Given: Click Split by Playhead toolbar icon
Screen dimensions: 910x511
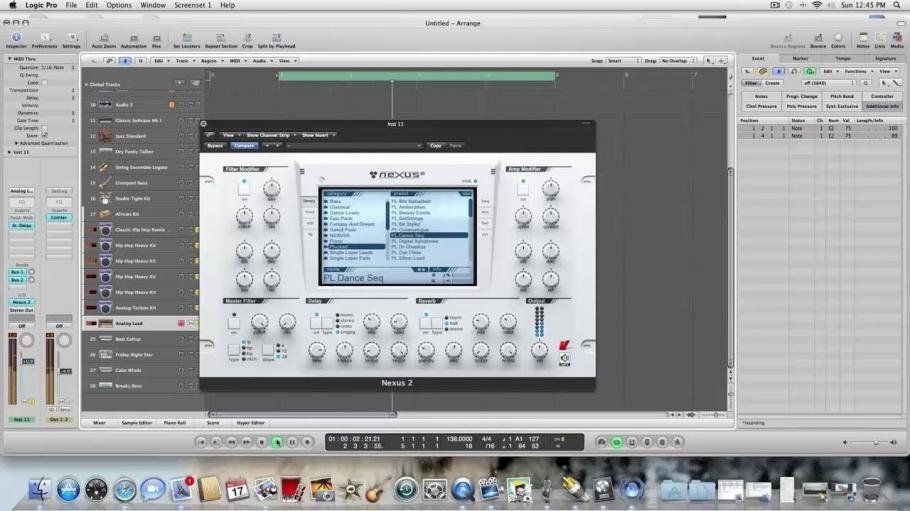Looking at the screenshot, I should pyautogui.click(x=276, y=40).
